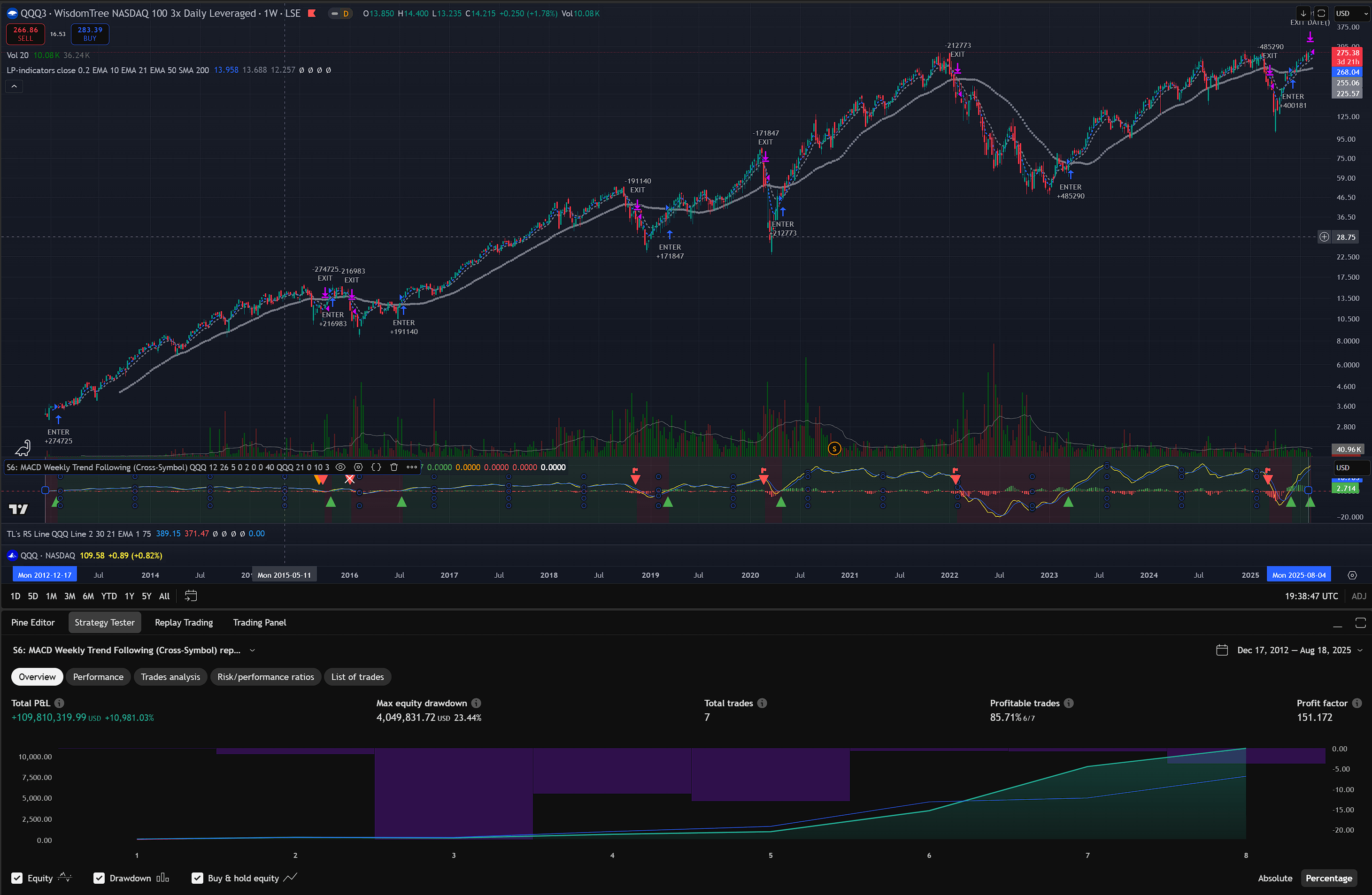Hide the S6 MACD strategy with eye icon

click(x=341, y=467)
